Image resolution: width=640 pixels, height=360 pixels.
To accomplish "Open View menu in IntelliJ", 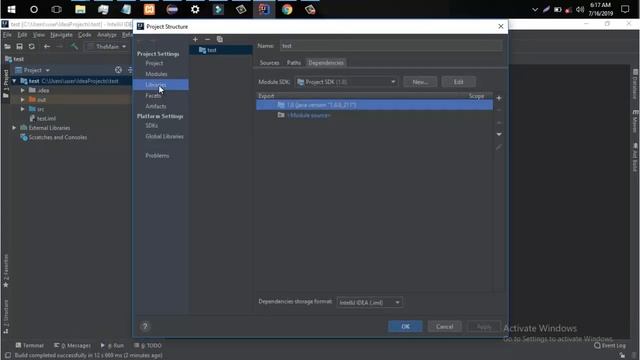I will (x=39, y=35).
